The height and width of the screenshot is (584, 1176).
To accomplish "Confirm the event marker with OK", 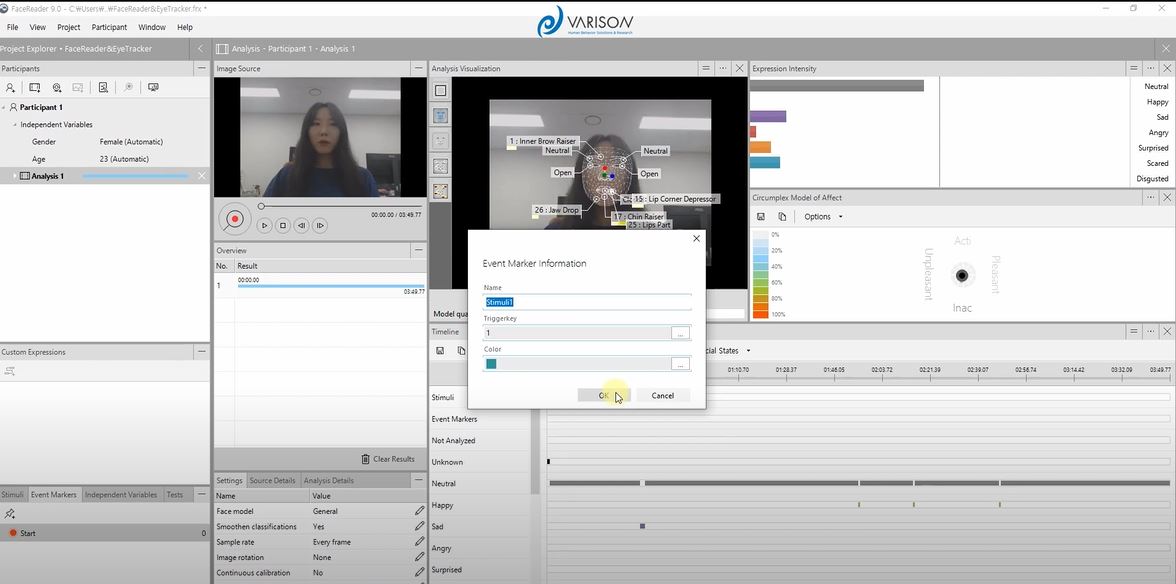I will [x=604, y=395].
